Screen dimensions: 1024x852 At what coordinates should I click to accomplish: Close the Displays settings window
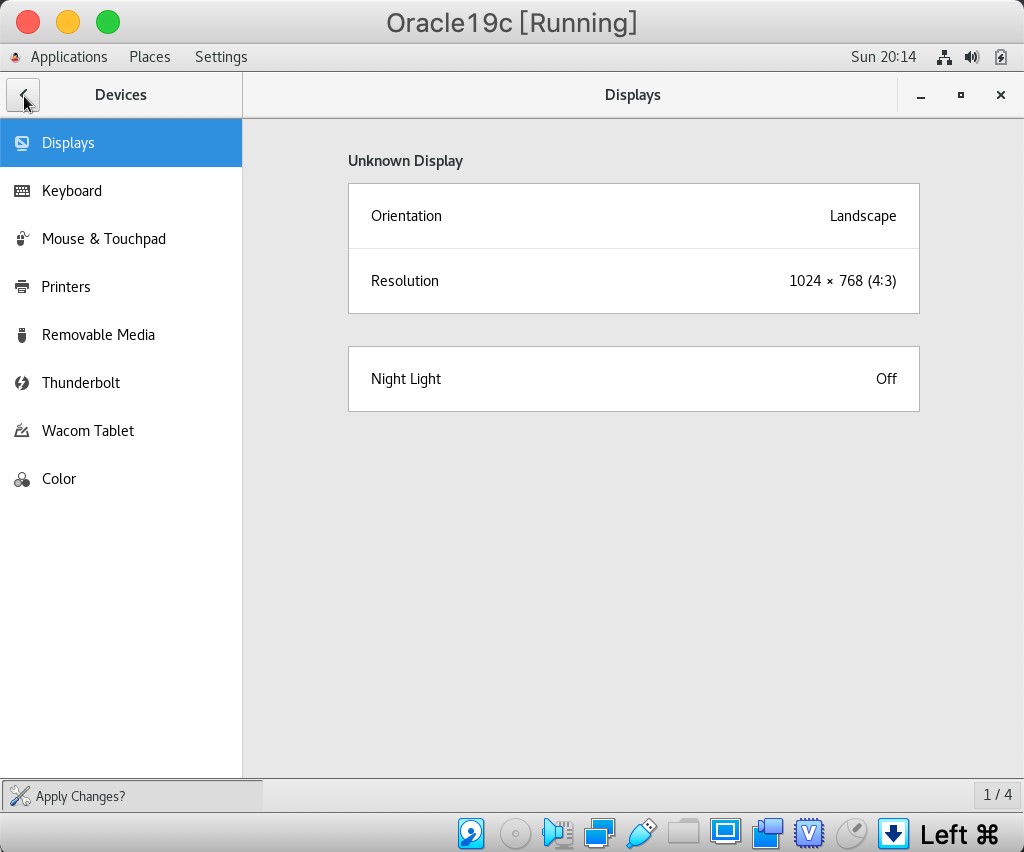(1000, 95)
